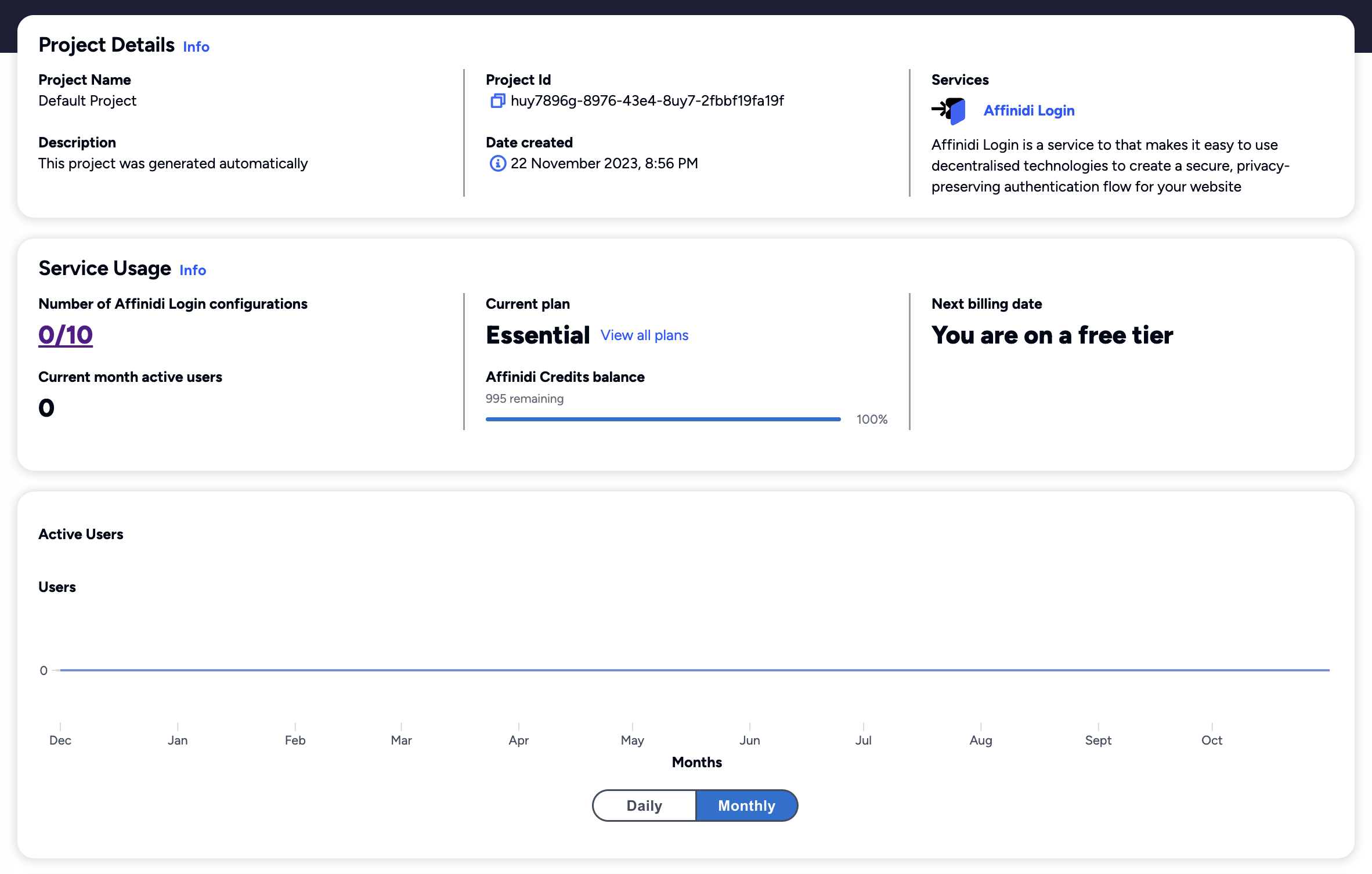Click the date '22 November 2023, 8:56 PM'
Viewport: 1372px width, 874px height.
tap(604, 164)
